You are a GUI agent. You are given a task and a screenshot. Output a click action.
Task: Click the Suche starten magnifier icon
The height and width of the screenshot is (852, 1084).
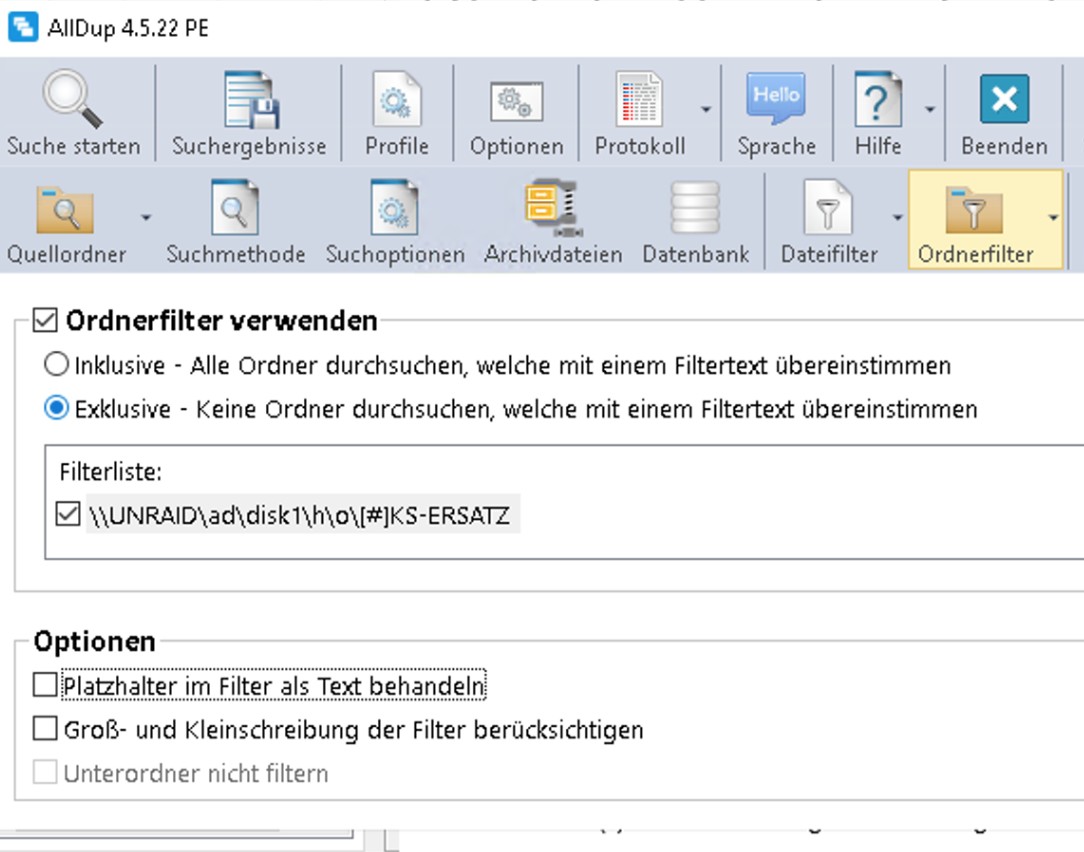point(72,100)
